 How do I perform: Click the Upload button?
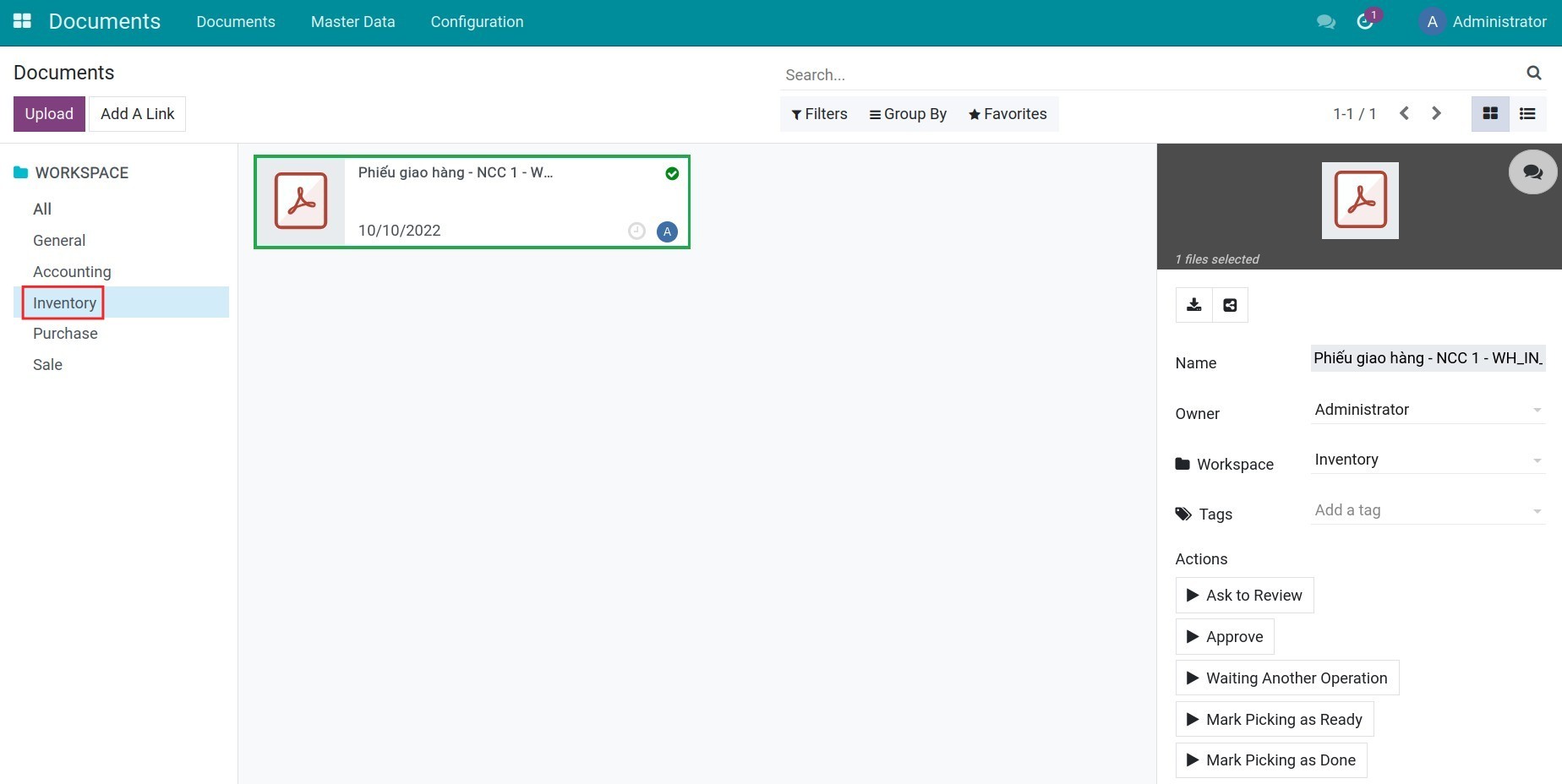click(49, 114)
